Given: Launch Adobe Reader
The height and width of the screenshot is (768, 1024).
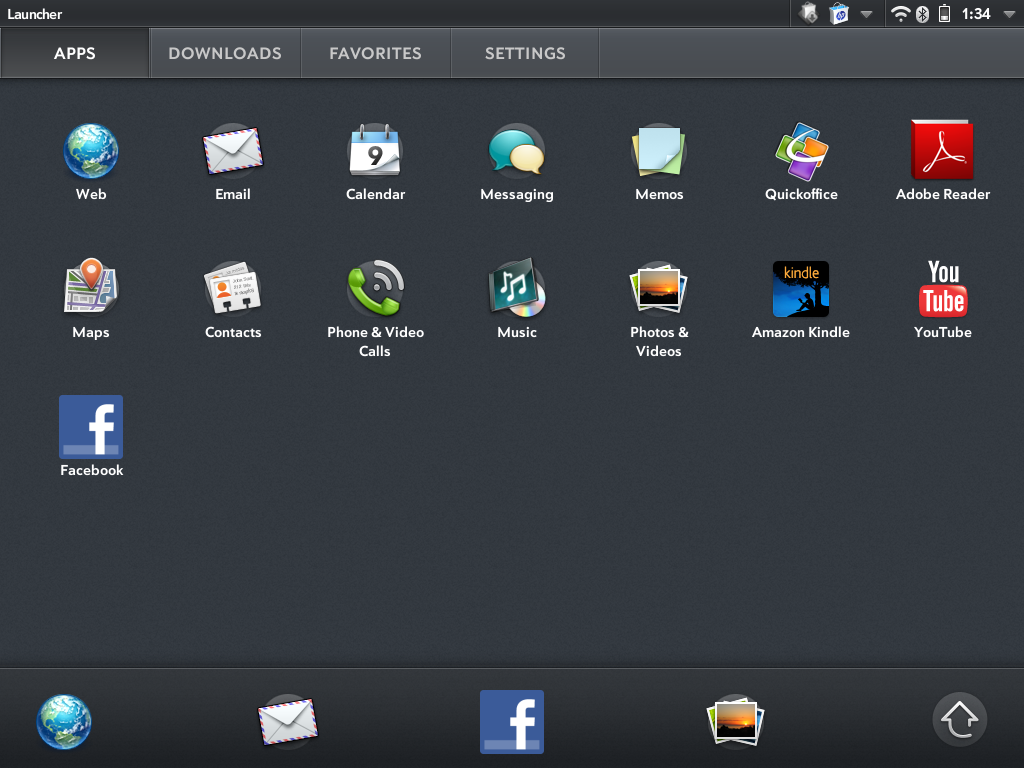Looking at the screenshot, I should 942,150.
